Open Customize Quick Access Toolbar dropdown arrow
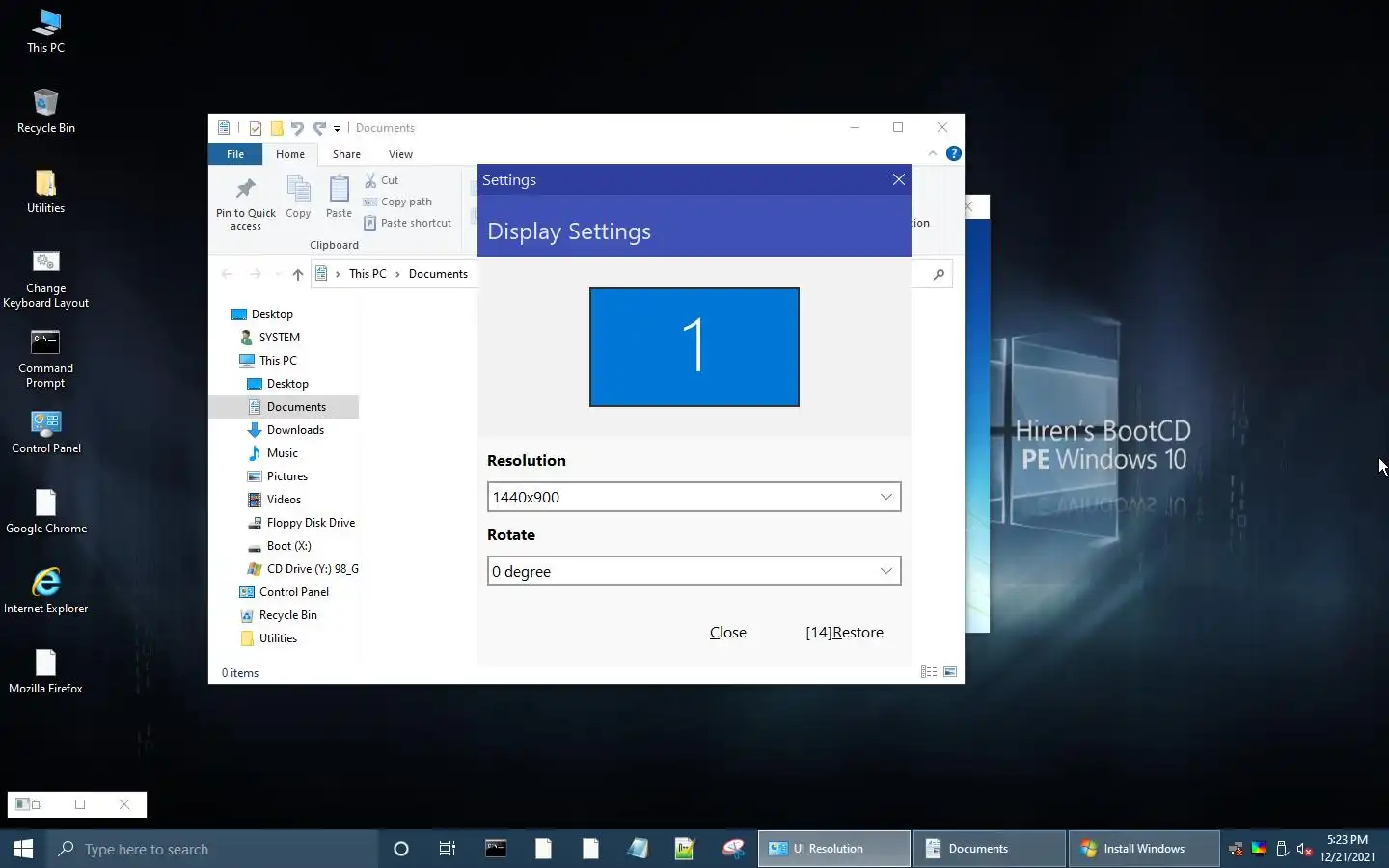Screen dimensions: 1389x868 [x=337, y=128]
